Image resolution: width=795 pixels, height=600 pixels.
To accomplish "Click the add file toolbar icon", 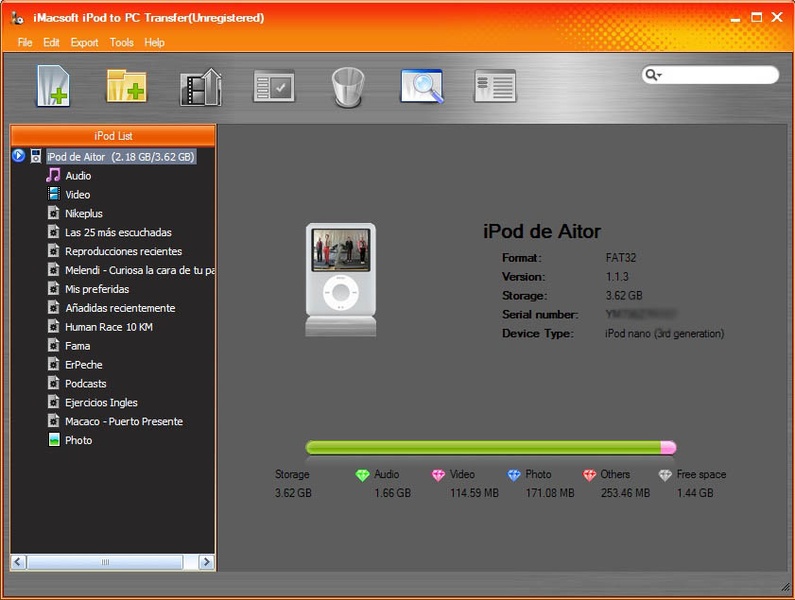I will (x=53, y=86).
